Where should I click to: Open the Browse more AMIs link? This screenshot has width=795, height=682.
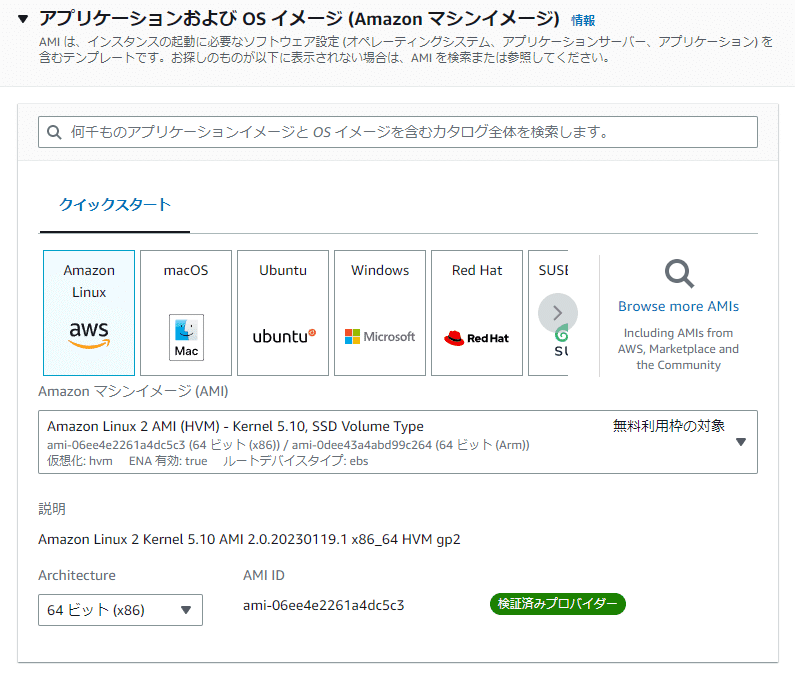678,306
